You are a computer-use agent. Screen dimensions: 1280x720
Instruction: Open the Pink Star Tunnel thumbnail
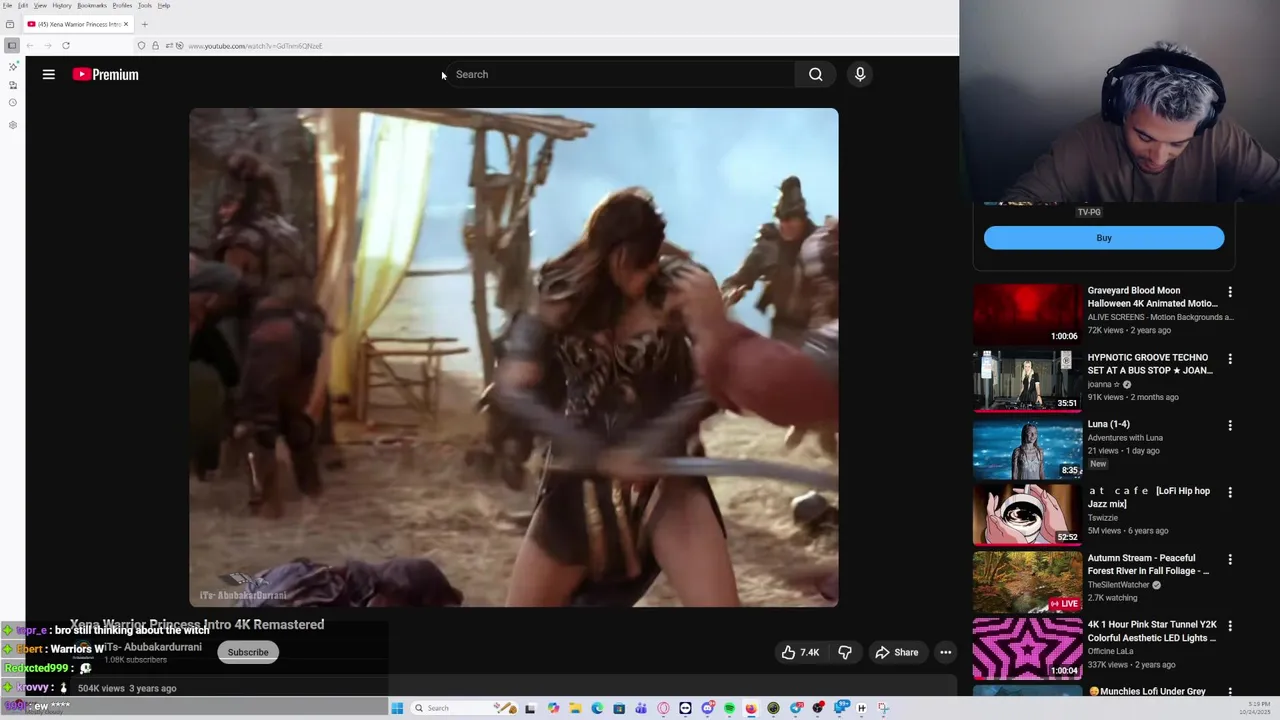point(1027,648)
